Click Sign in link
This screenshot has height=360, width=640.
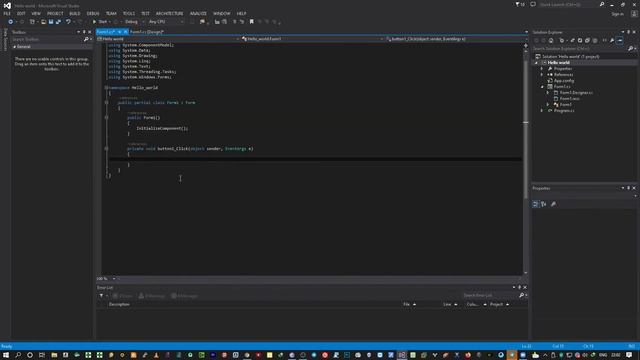[617, 14]
